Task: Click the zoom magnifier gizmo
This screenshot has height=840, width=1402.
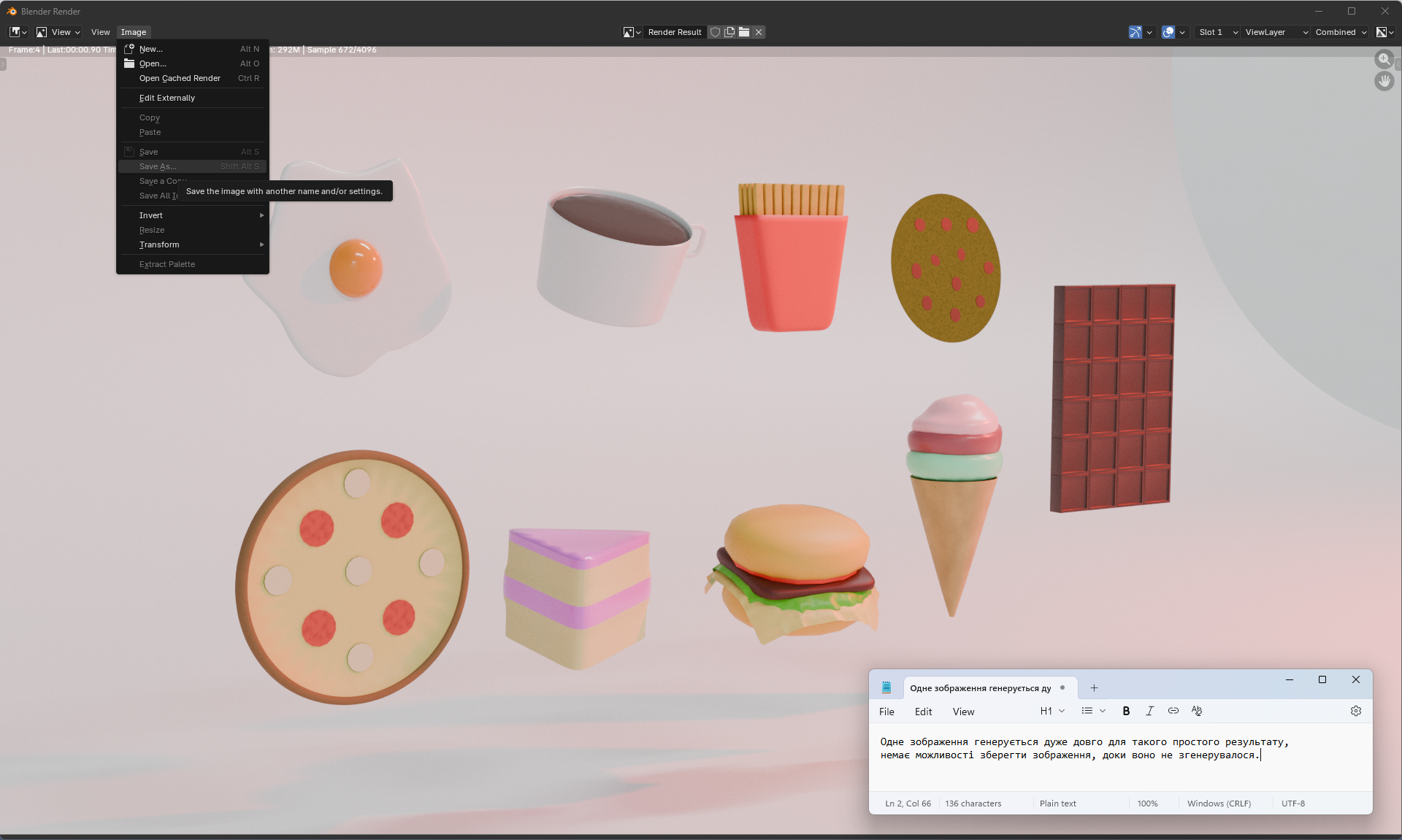Action: [1384, 60]
